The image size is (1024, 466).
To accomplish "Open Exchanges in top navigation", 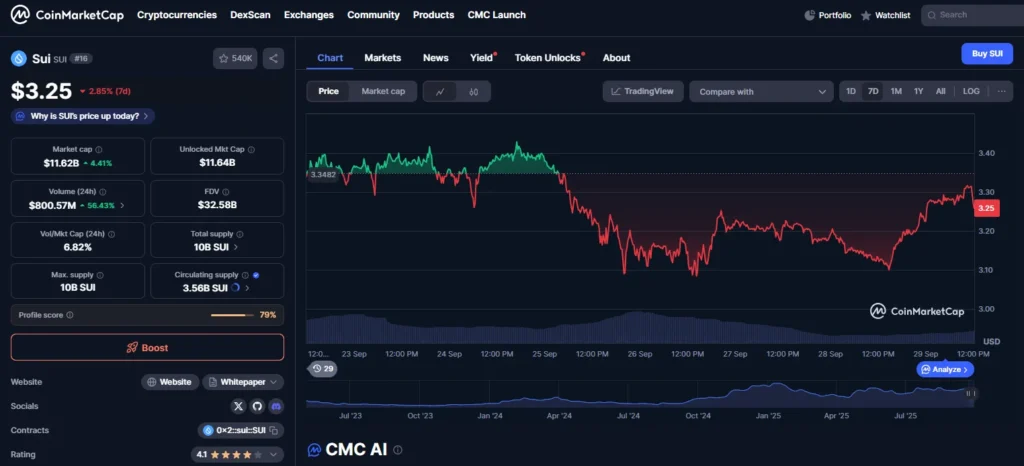I will click(309, 14).
